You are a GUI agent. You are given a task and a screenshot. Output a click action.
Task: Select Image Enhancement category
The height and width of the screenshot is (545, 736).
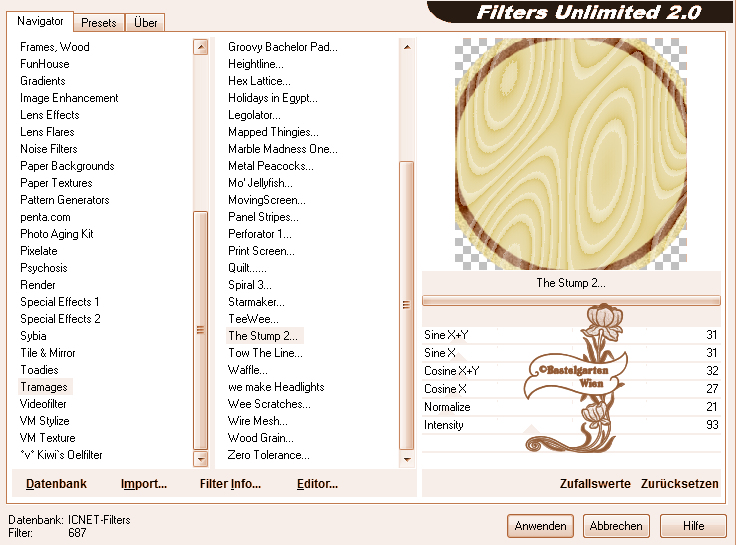coord(69,98)
